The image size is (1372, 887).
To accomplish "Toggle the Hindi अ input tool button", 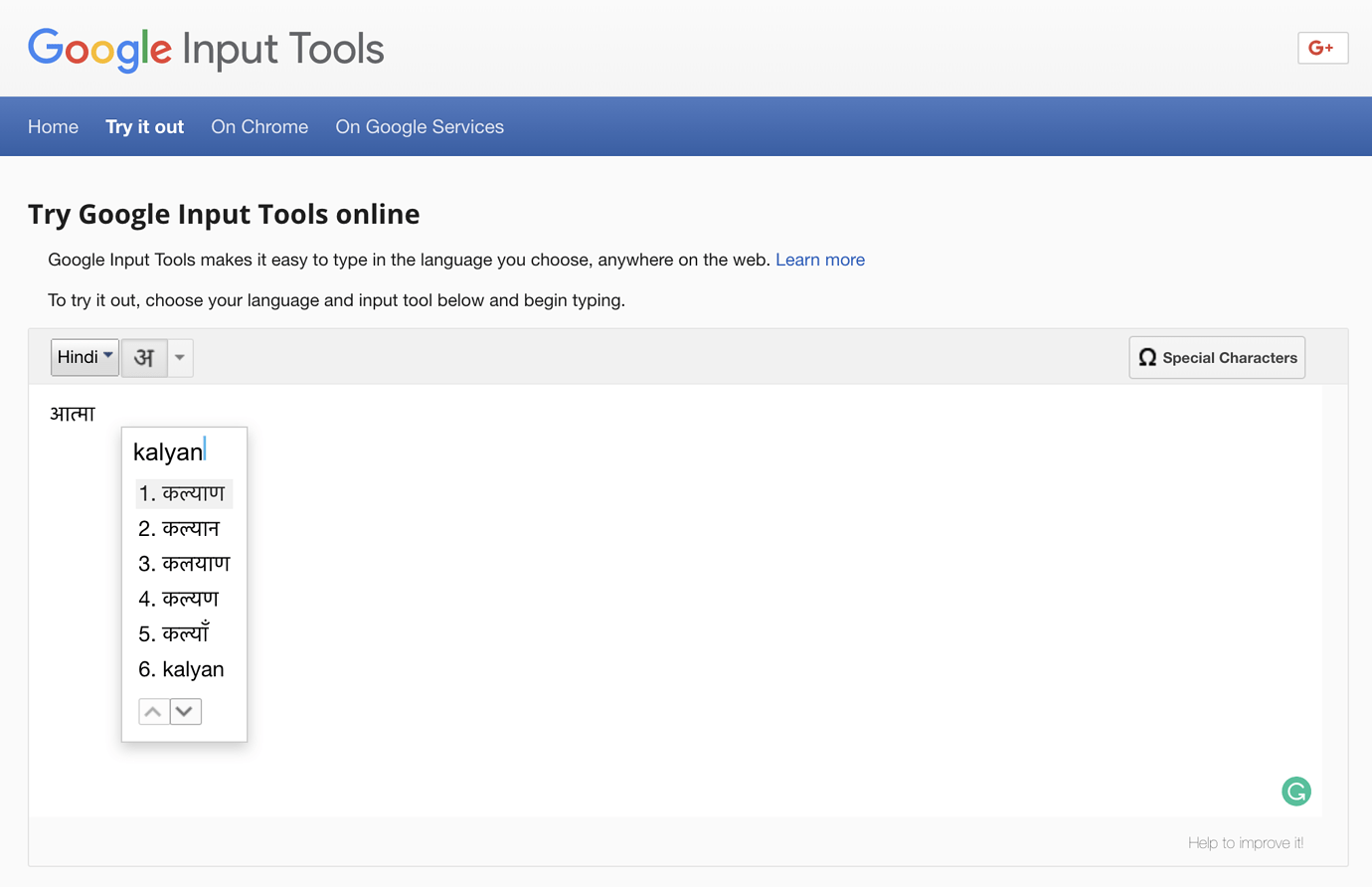I will tap(144, 358).
